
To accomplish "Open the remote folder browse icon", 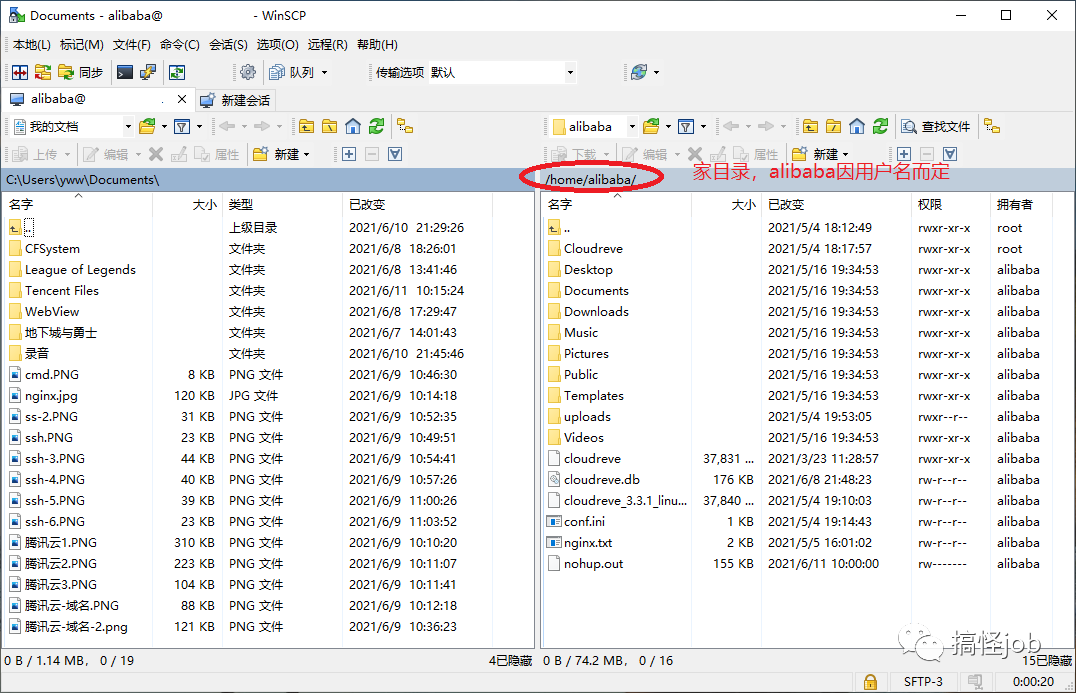I will click(x=651, y=126).
